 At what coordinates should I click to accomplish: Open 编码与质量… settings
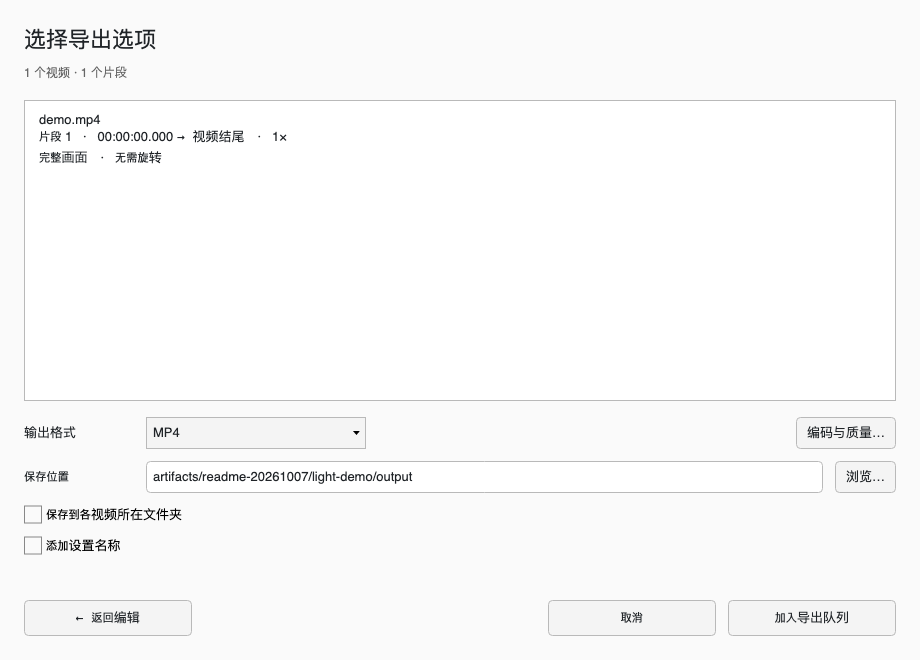[845, 433]
